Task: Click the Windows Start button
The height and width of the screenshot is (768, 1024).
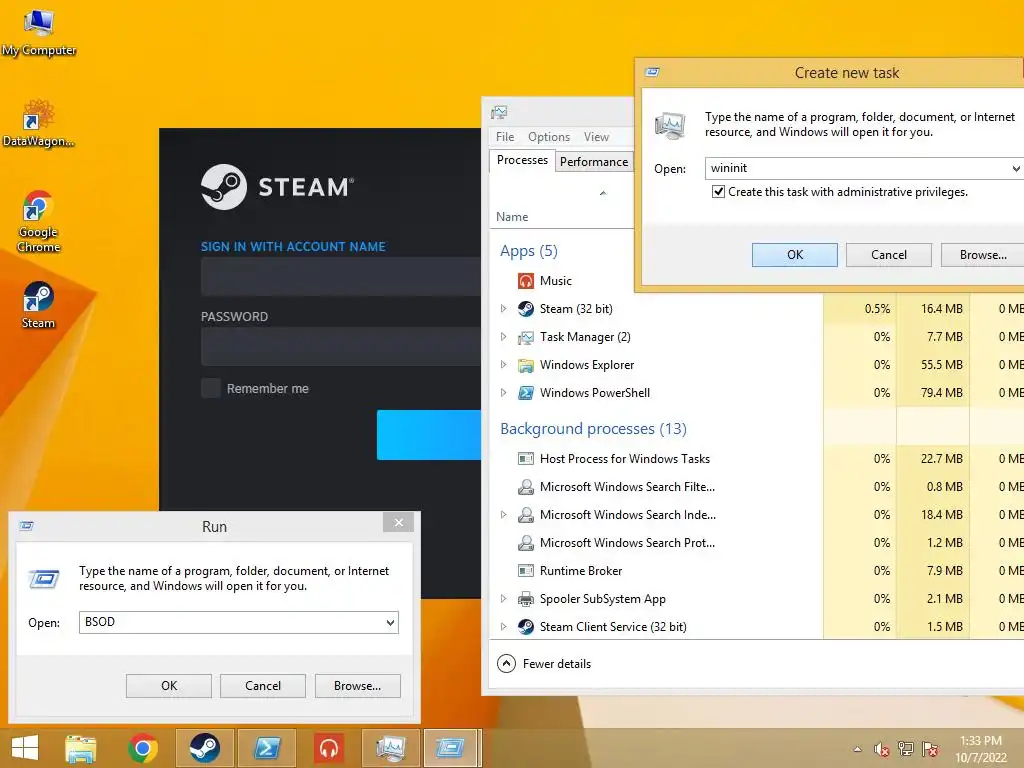Action: (x=25, y=748)
